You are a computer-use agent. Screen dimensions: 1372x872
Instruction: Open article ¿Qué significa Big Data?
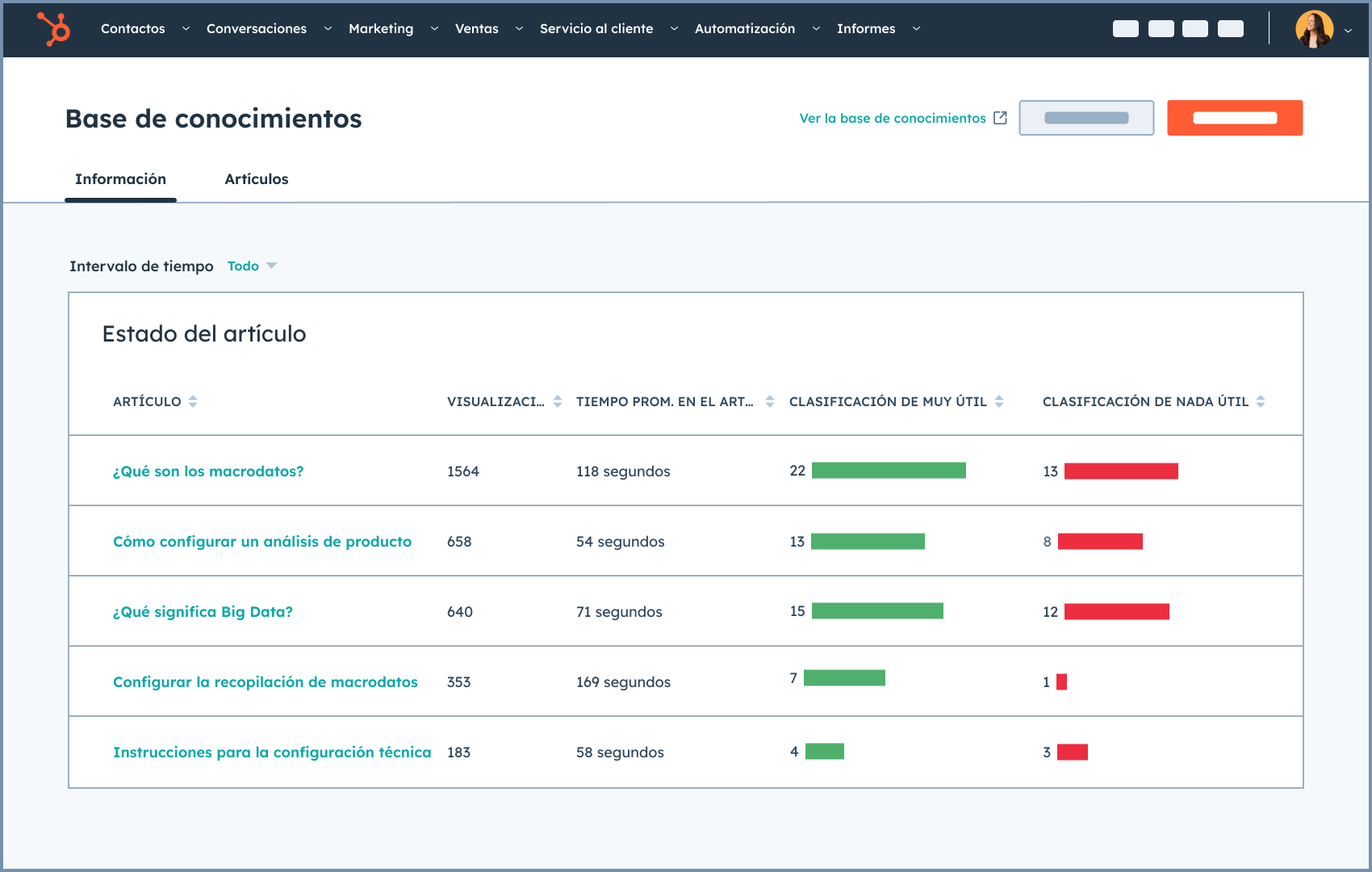click(x=203, y=612)
